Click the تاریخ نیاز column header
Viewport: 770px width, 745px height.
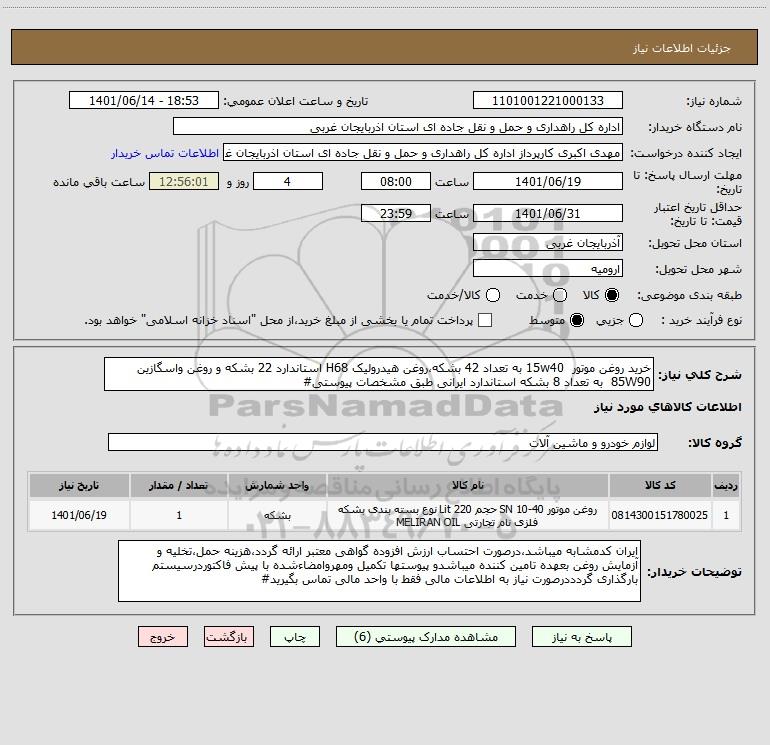coord(79,486)
